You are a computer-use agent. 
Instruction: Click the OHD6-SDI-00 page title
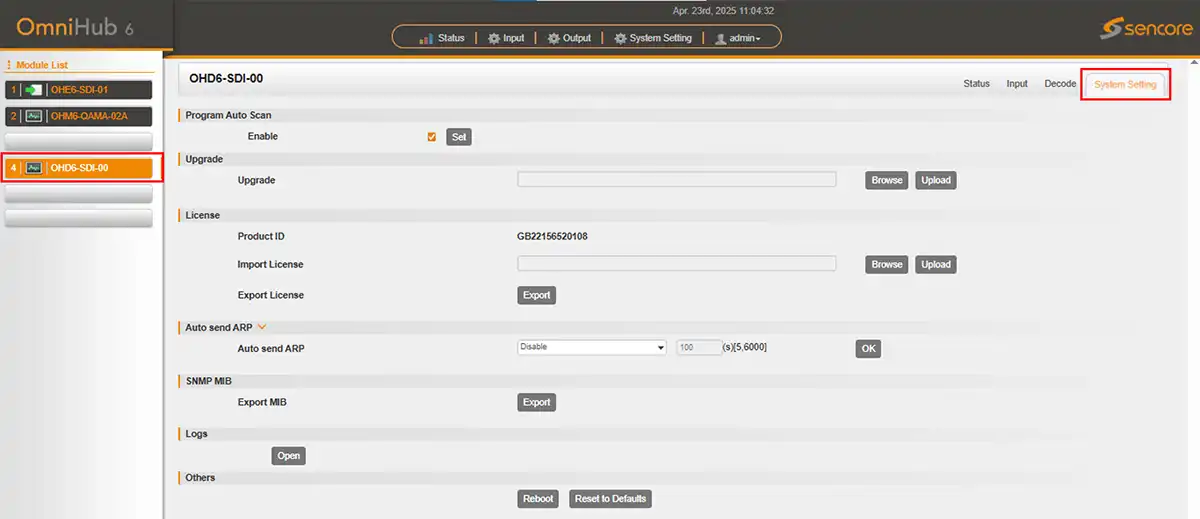[226, 78]
